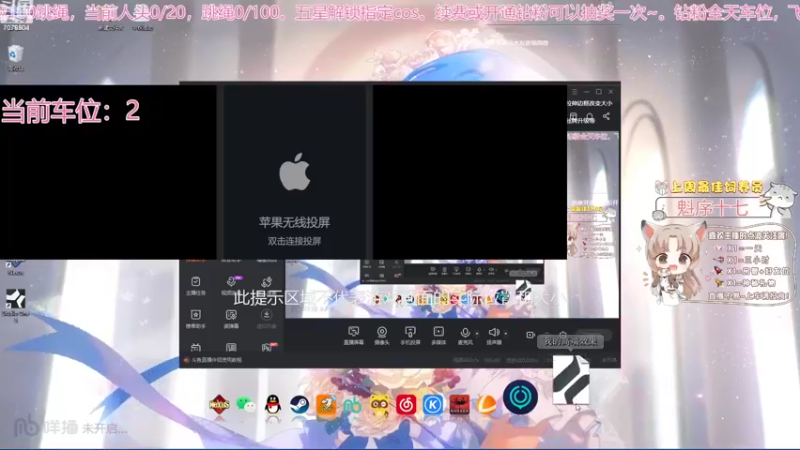800x450 pixels.
Task: Open the 手机投屏 phone casting option
Action: [410, 335]
